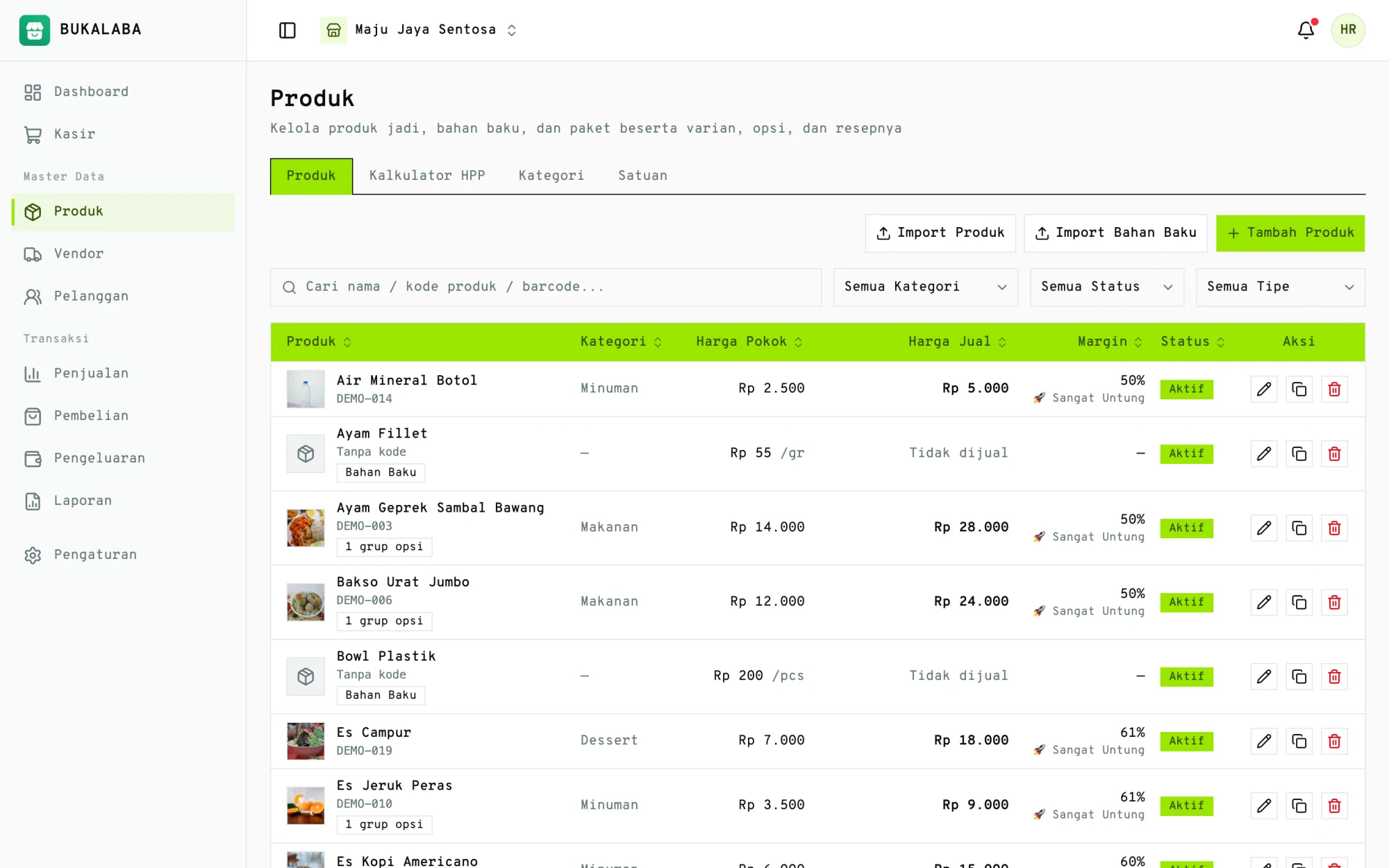Switch to the Satuan tab

click(643, 176)
